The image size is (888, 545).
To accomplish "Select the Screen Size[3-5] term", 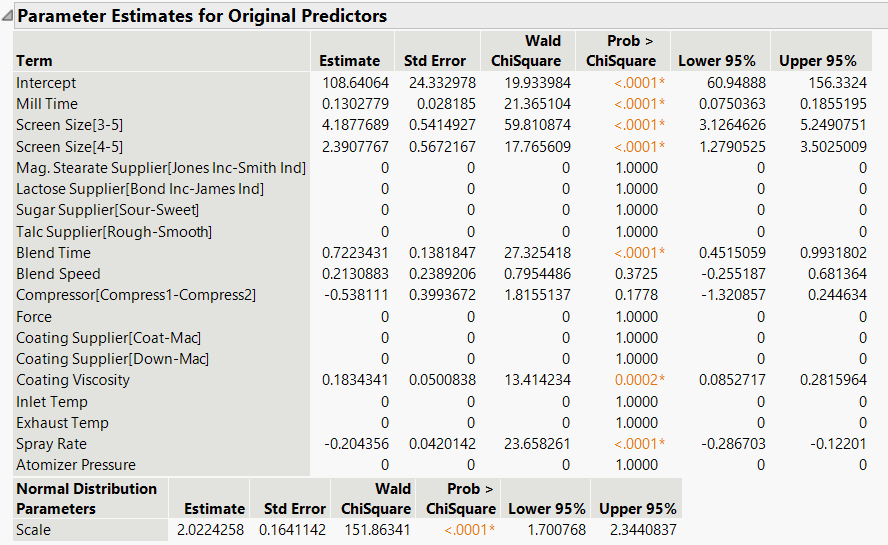I will tap(70, 125).
